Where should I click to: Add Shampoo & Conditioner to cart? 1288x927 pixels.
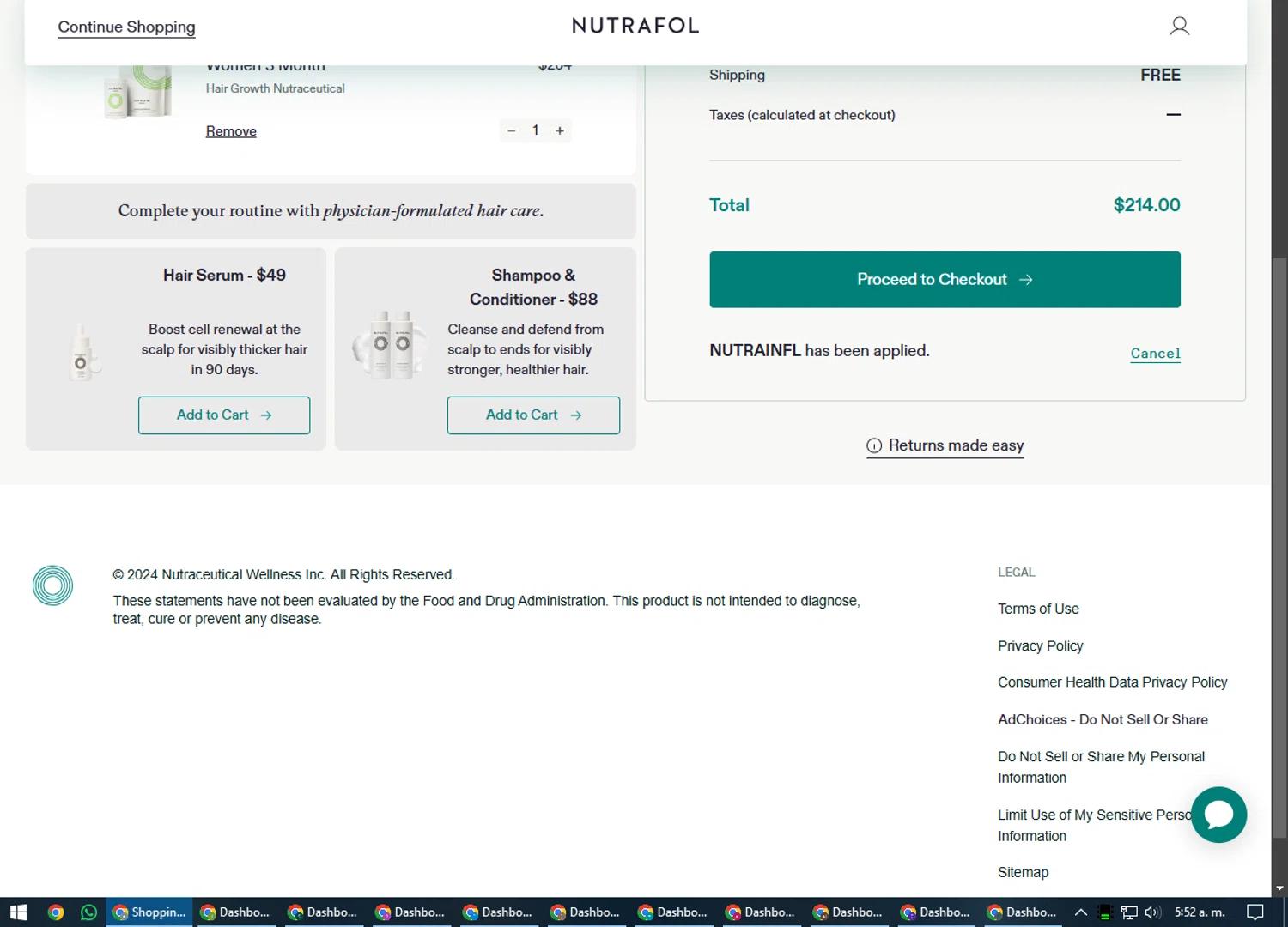(533, 415)
